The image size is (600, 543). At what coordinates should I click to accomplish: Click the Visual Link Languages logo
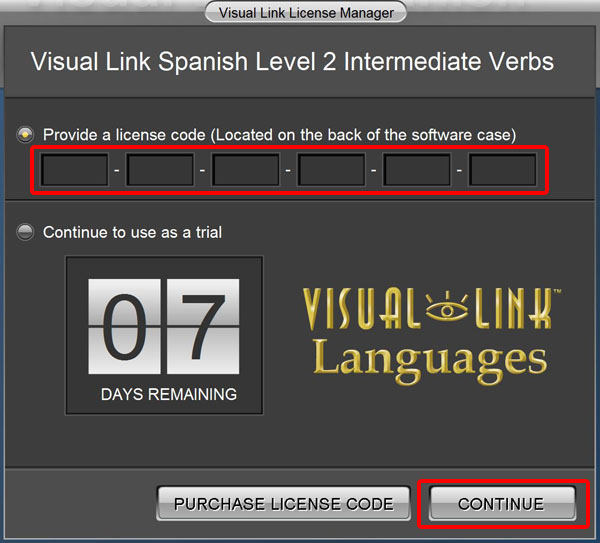pyautogui.click(x=432, y=336)
